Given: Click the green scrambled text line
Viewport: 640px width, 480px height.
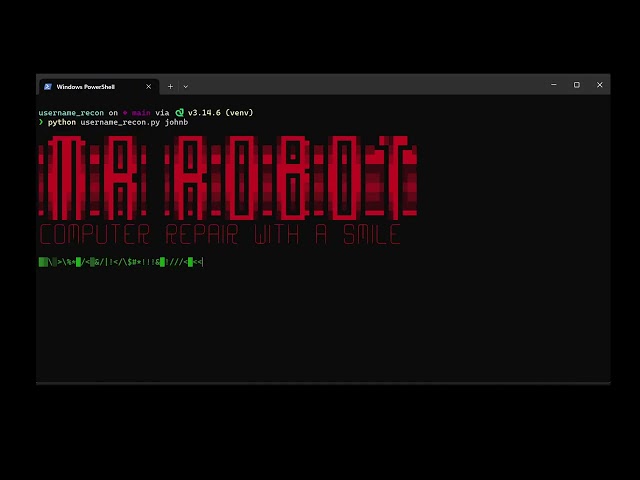Looking at the screenshot, I should coord(121,262).
